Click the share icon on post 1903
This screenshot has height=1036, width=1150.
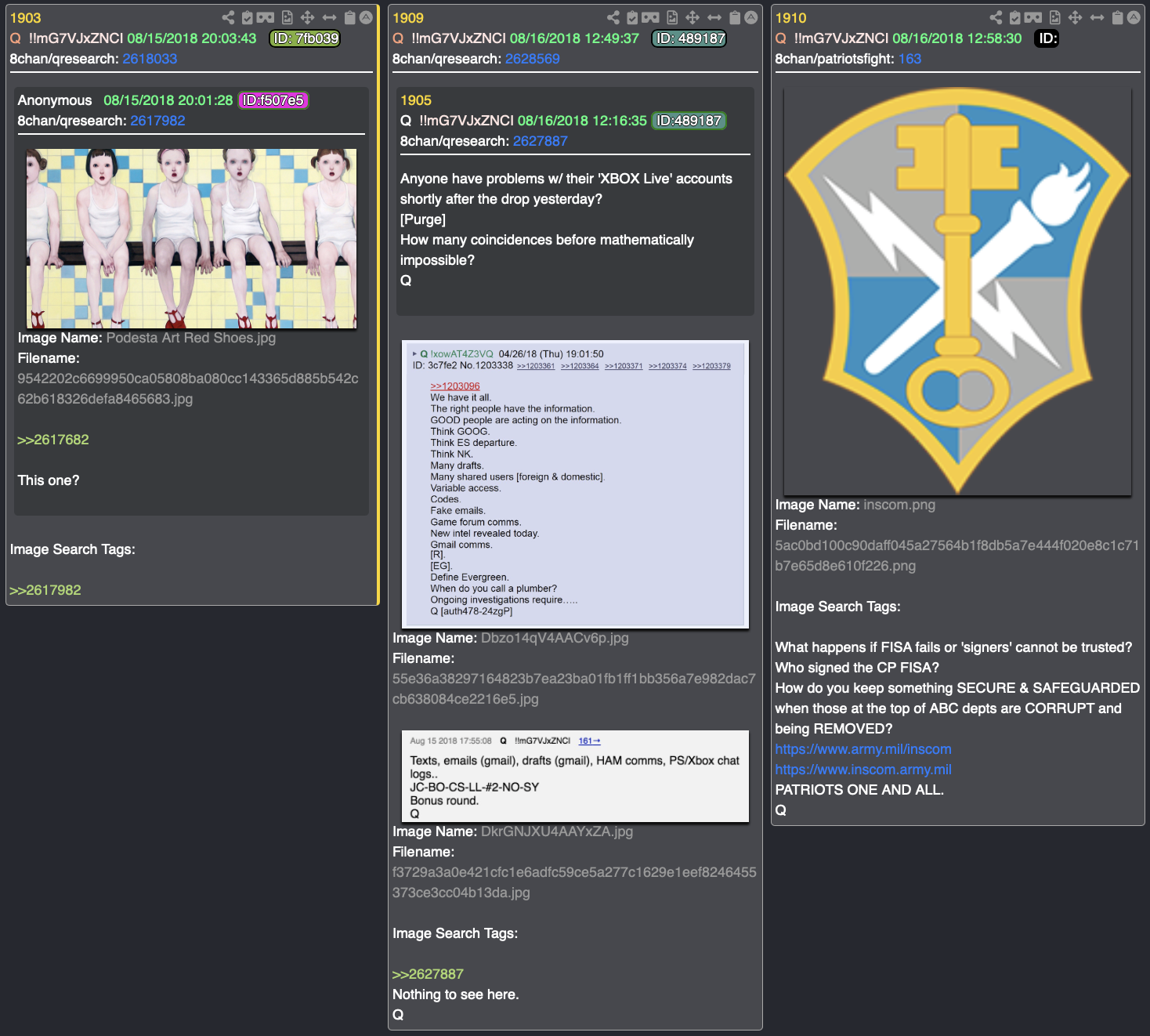228,17
